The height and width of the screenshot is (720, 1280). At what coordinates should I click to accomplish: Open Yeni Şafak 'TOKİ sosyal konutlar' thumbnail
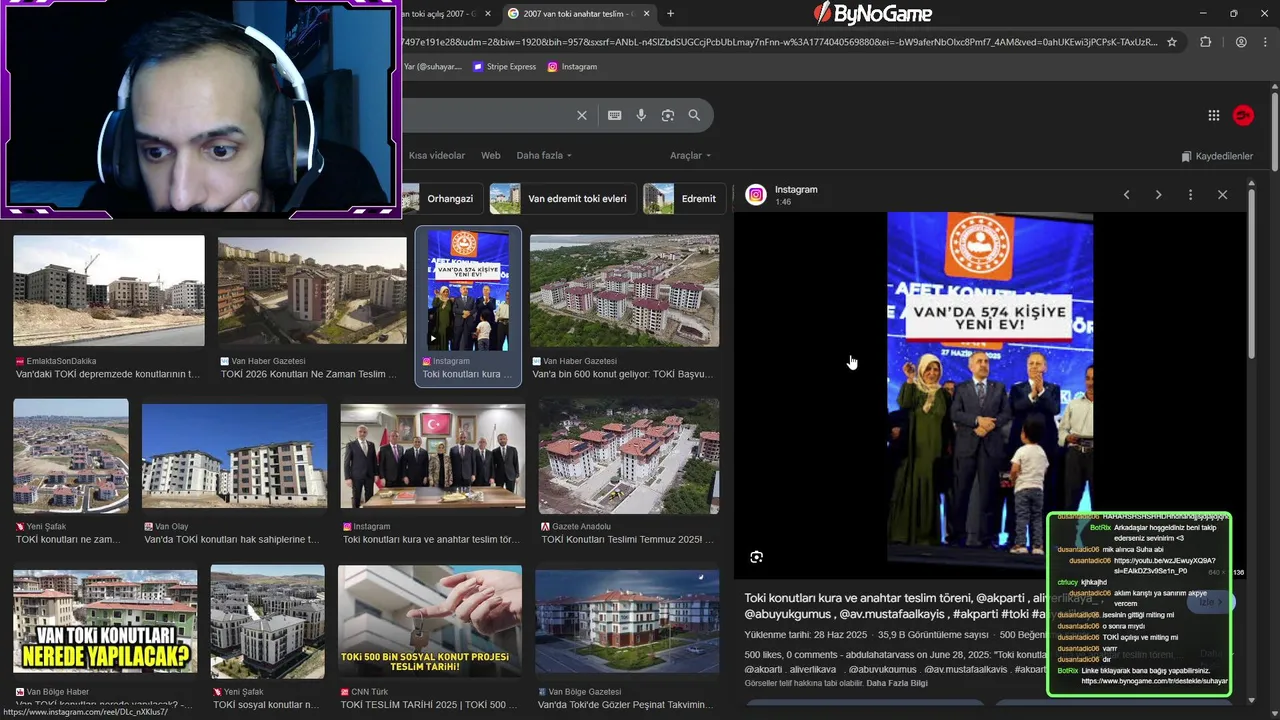(x=268, y=622)
